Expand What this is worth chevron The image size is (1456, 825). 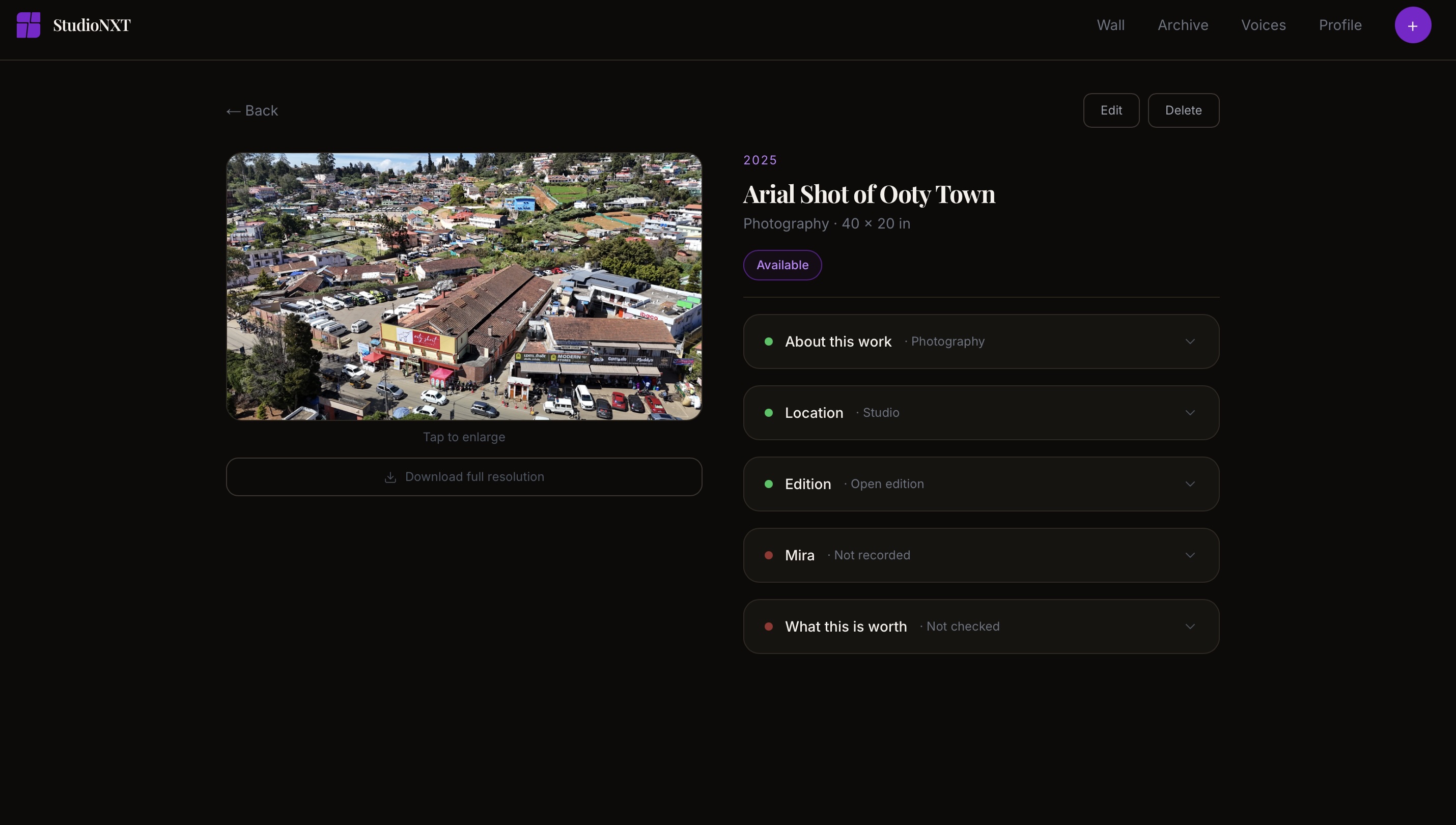click(1190, 627)
